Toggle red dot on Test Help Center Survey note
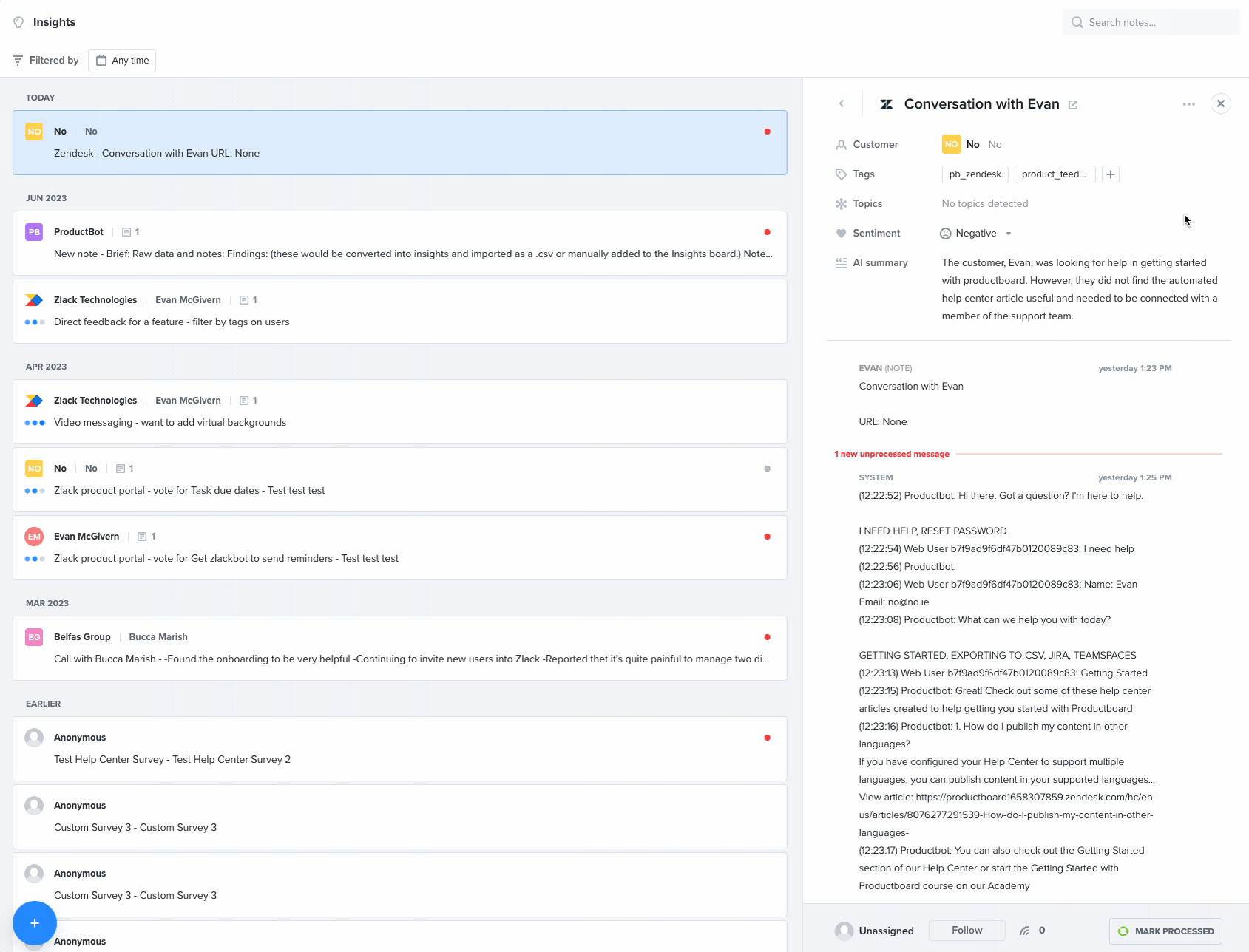The height and width of the screenshot is (952, 1249). 767,738
